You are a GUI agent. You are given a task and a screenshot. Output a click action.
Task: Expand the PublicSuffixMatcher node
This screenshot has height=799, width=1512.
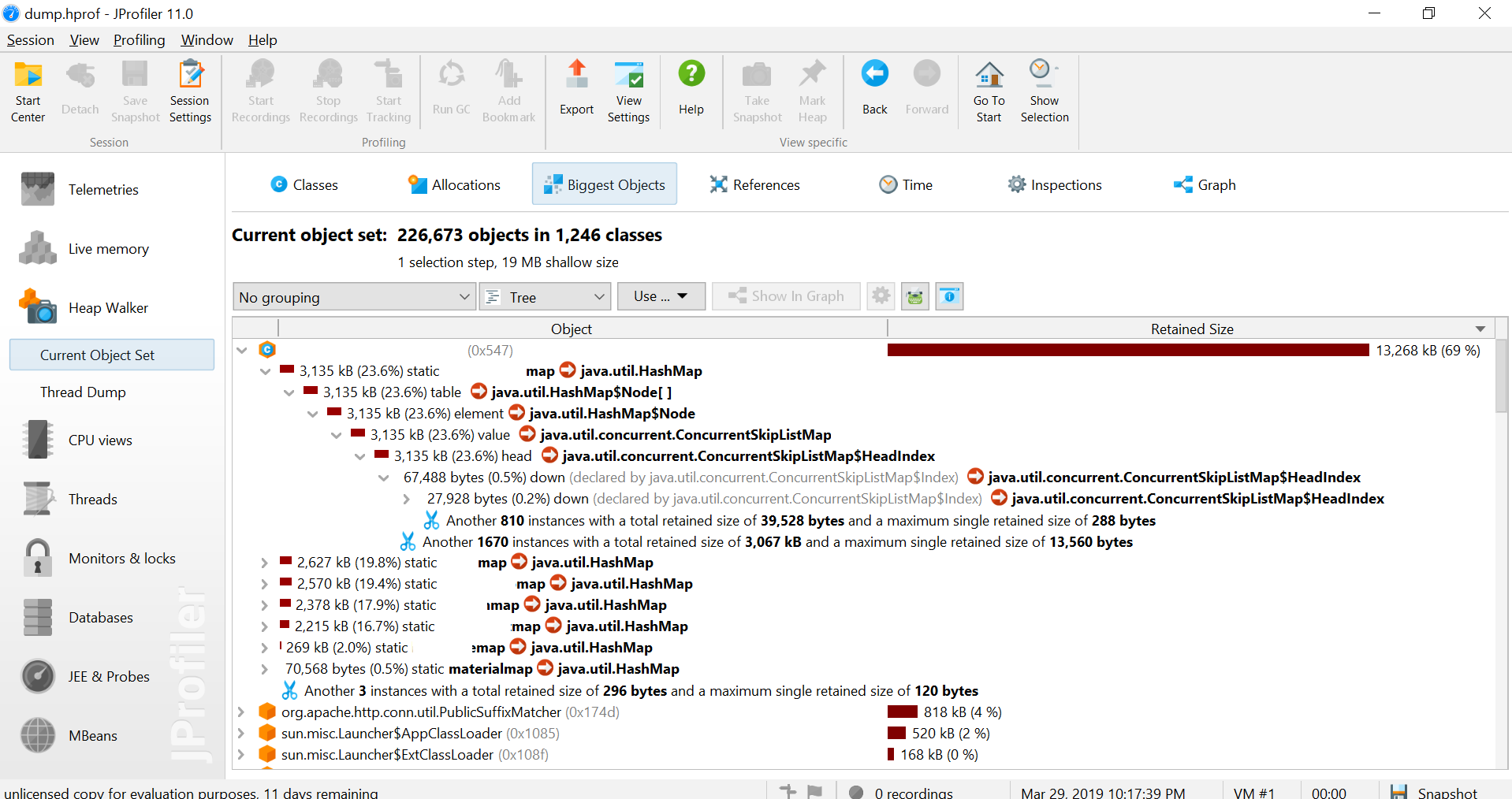(x=241, y=712)
